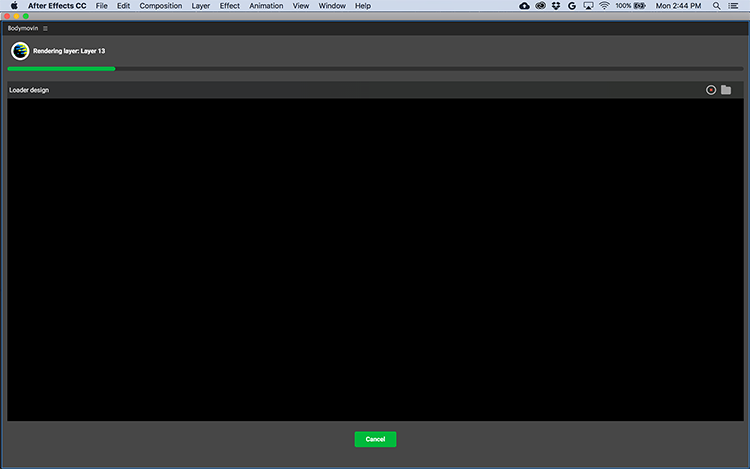The width and height of the screenshot is (750, 469).
Task: Open the After Effects CC menu
Action: [57, 6]
